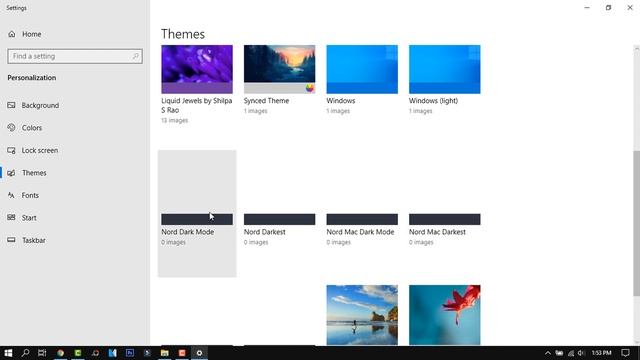The image size is (640, 360).
Task: Open the clock showing 1:53 PM
Action: pyautogui.click(x=602, y=353)
